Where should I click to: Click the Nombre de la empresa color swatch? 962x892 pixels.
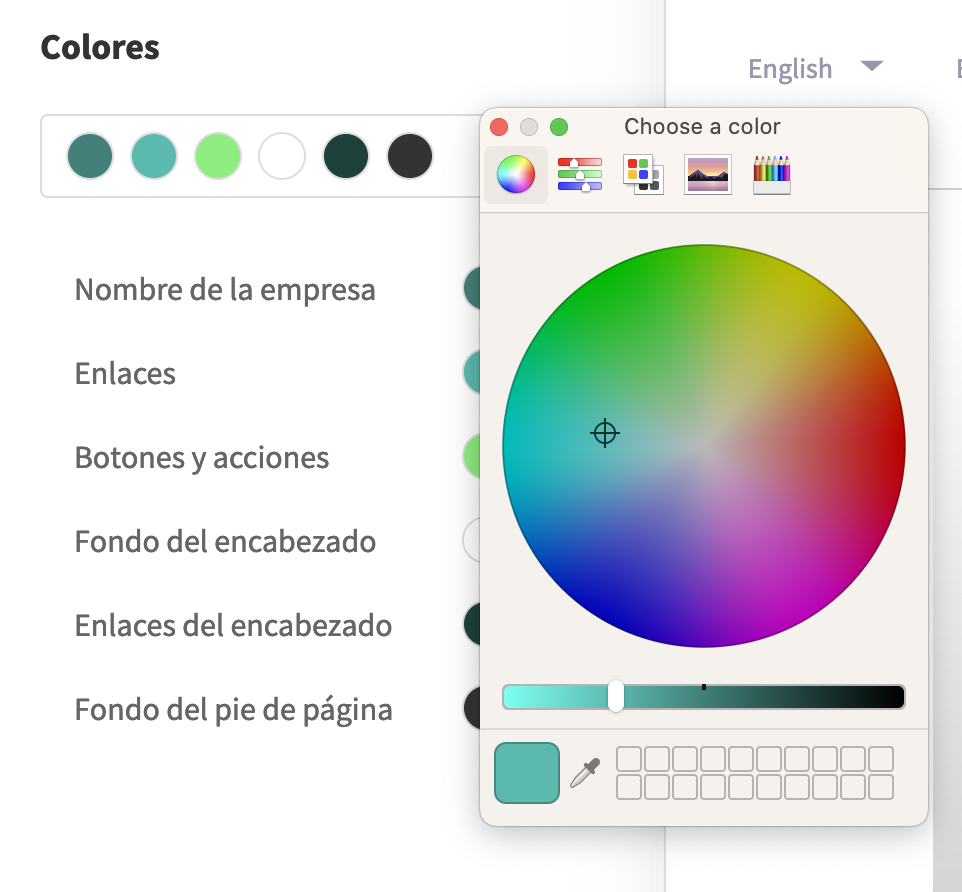[471, 290]
